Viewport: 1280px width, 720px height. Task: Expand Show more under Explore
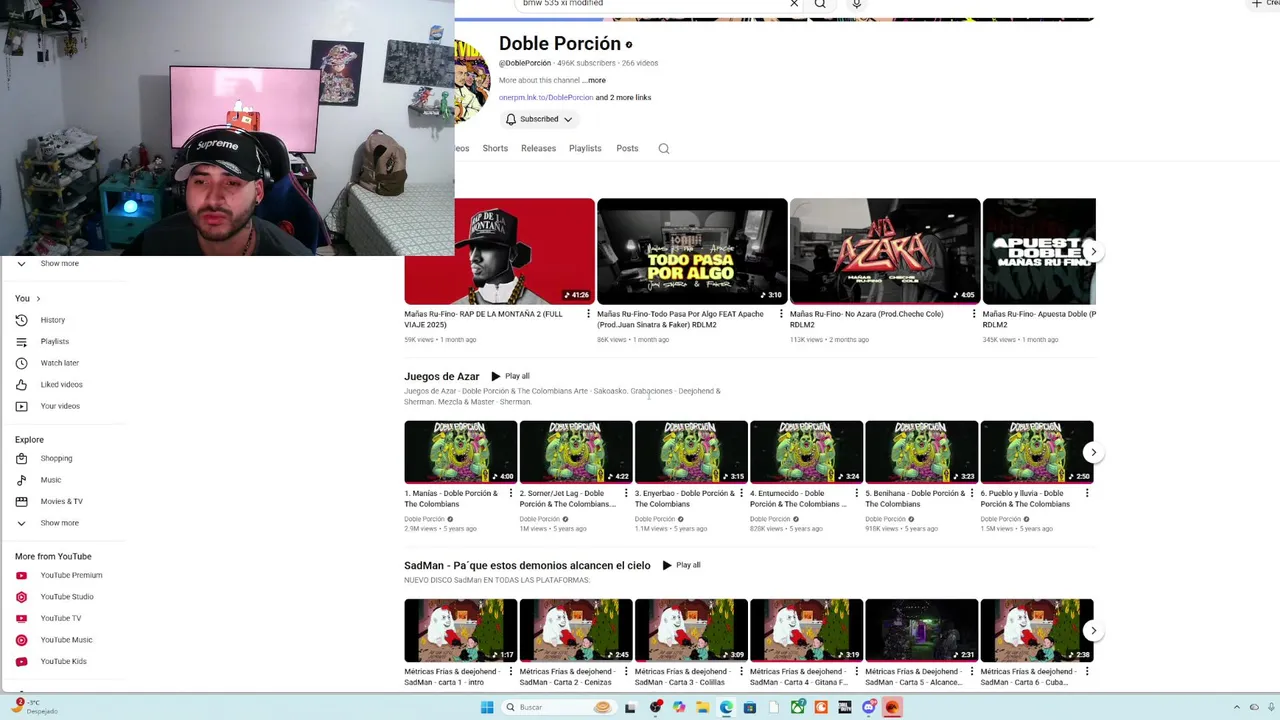coord(59,523)
